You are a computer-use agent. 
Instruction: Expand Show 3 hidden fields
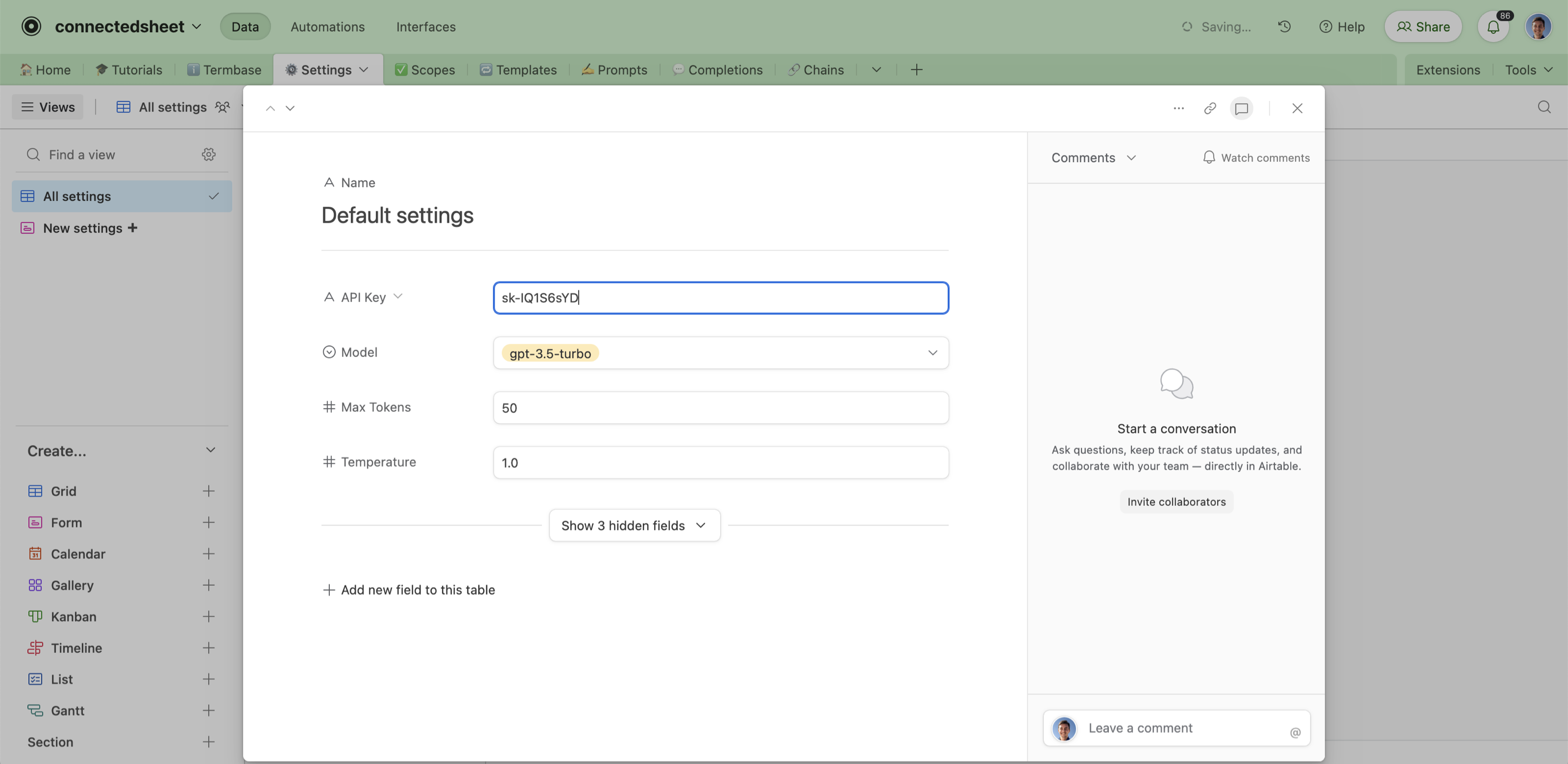point(634,525)
